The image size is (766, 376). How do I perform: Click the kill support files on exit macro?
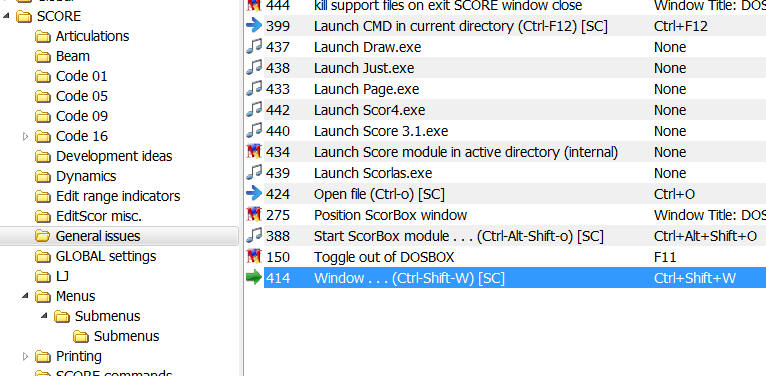pyautogui.click(x=448, y=6)
